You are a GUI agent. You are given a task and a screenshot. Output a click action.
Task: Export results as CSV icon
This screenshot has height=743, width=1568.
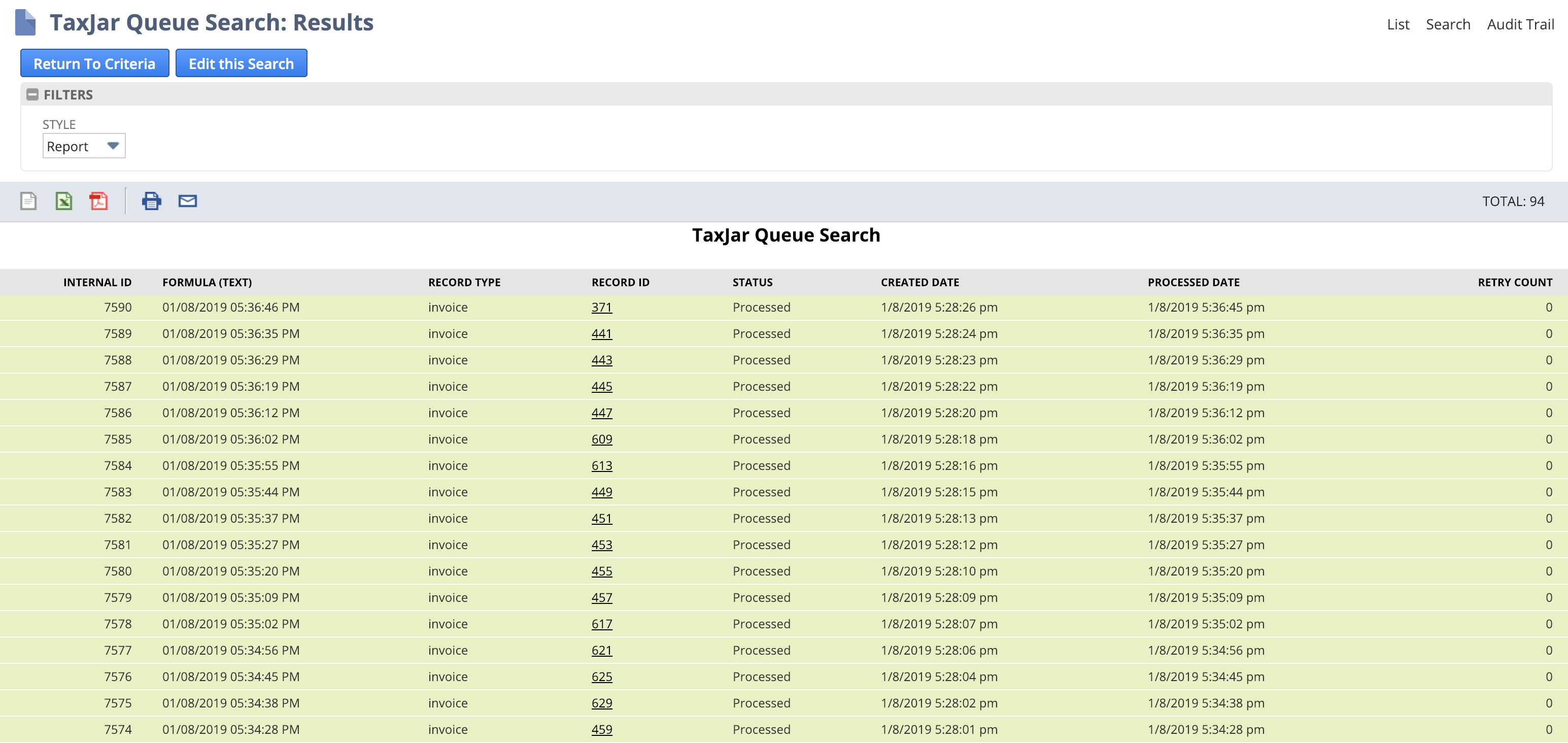pos(28,201)
